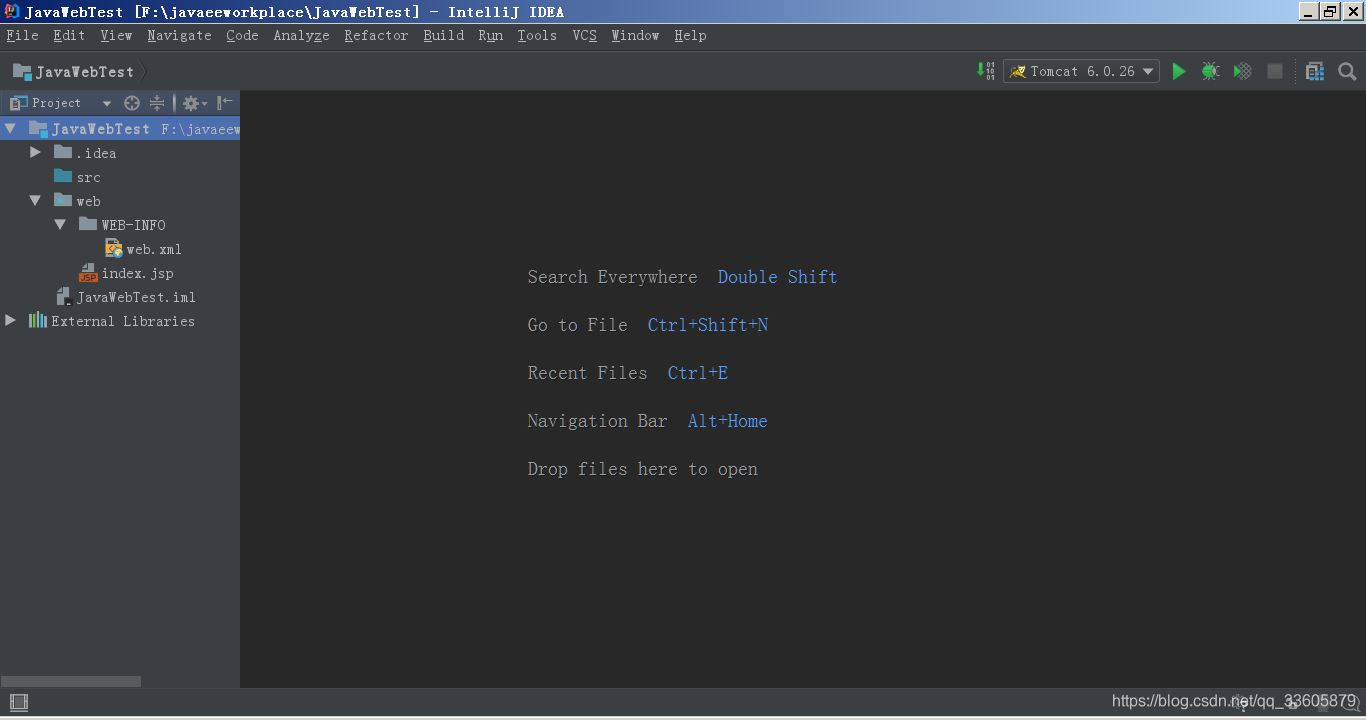The height and width of the screenshot is (720, 1366).
Task: Click the src folder icon
Action: pyautogui.click(x=63, y=176)
